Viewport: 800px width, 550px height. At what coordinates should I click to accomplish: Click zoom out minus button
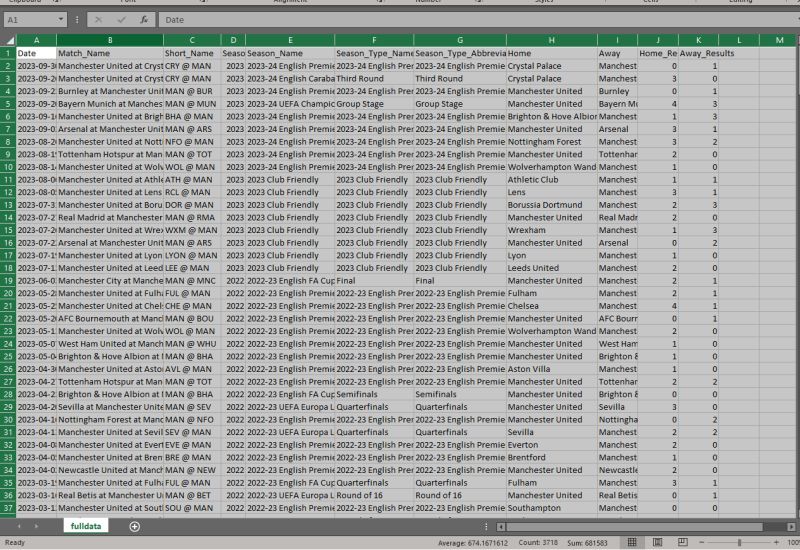click(702, 542)
